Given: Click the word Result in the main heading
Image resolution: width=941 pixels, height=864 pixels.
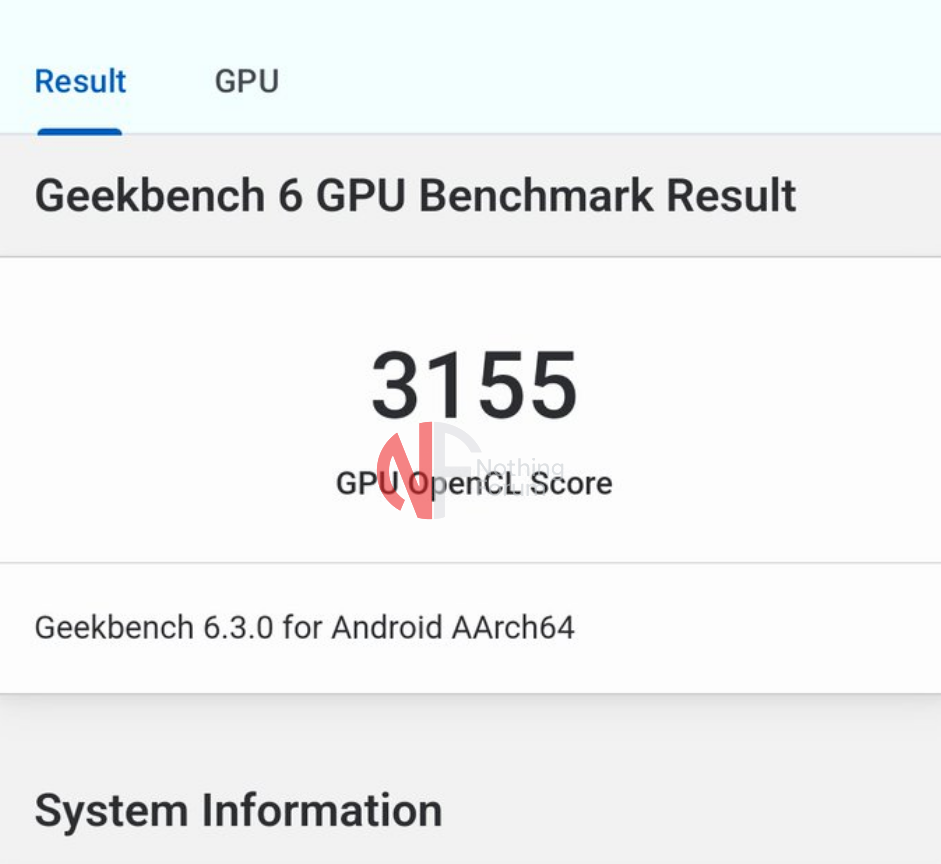Looking at the screenshot, I should (x=731, y=196).
